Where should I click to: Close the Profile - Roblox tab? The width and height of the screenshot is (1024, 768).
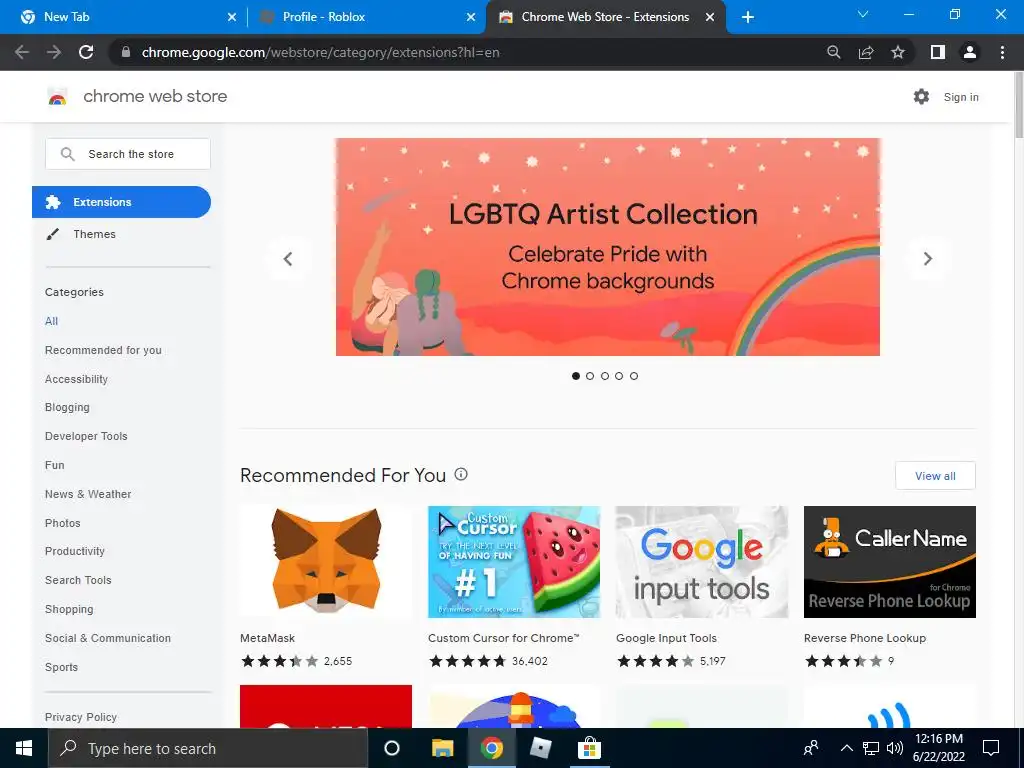[471, 17]
